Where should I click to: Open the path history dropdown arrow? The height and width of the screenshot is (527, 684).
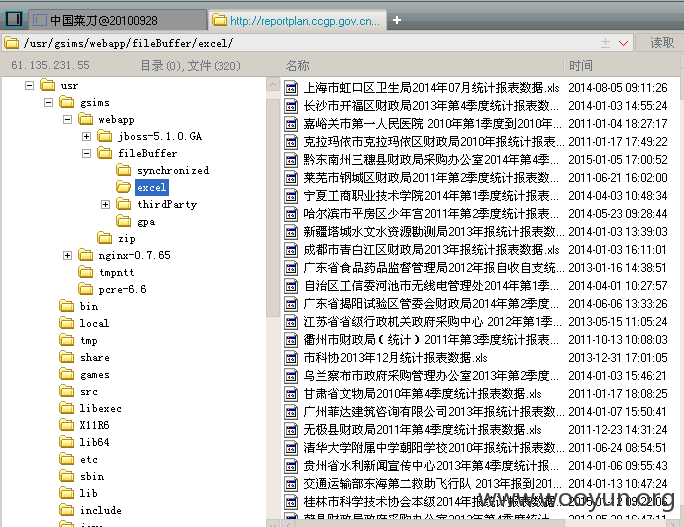click(x=624, y=43)
